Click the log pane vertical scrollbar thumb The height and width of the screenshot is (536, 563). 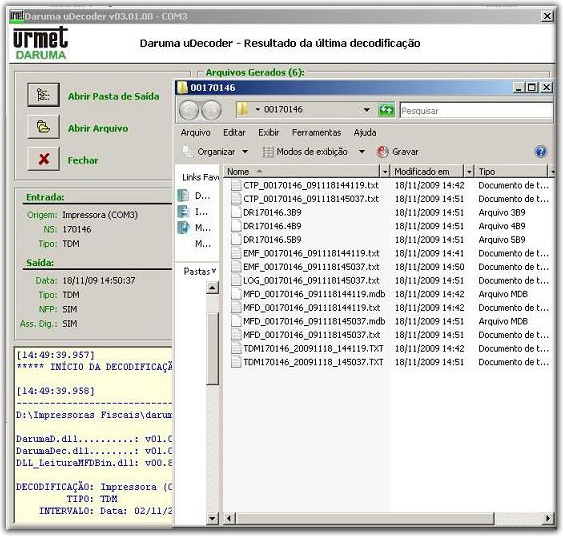(x=213, y=349)
